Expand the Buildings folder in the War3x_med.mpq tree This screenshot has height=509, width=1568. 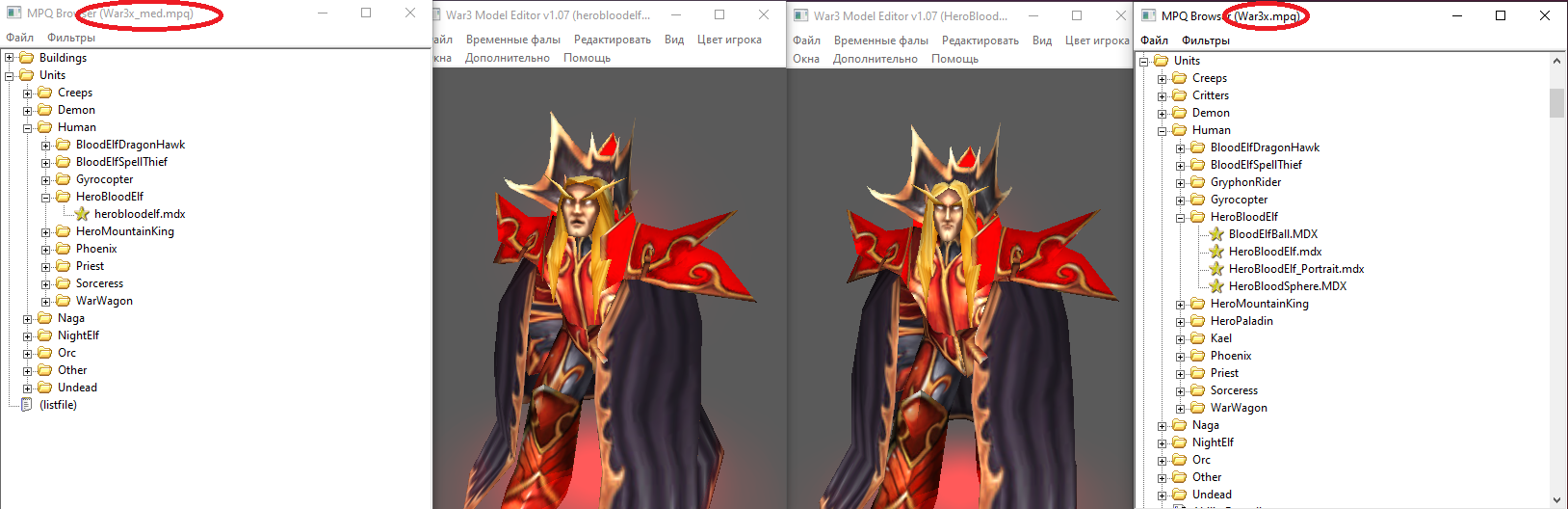[x=10, y=58]
